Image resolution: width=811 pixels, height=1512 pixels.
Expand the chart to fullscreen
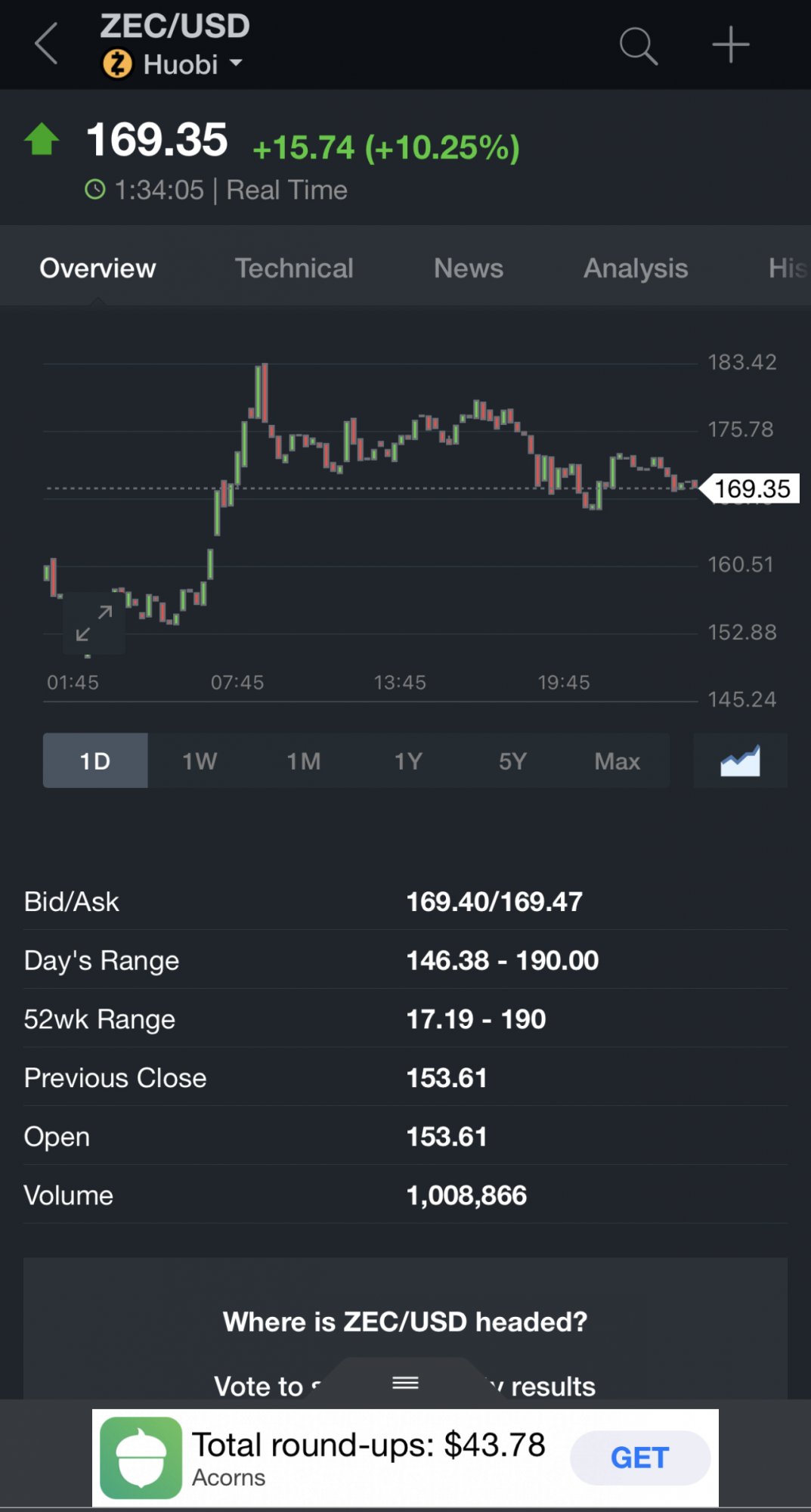click(x=94, y=623)
